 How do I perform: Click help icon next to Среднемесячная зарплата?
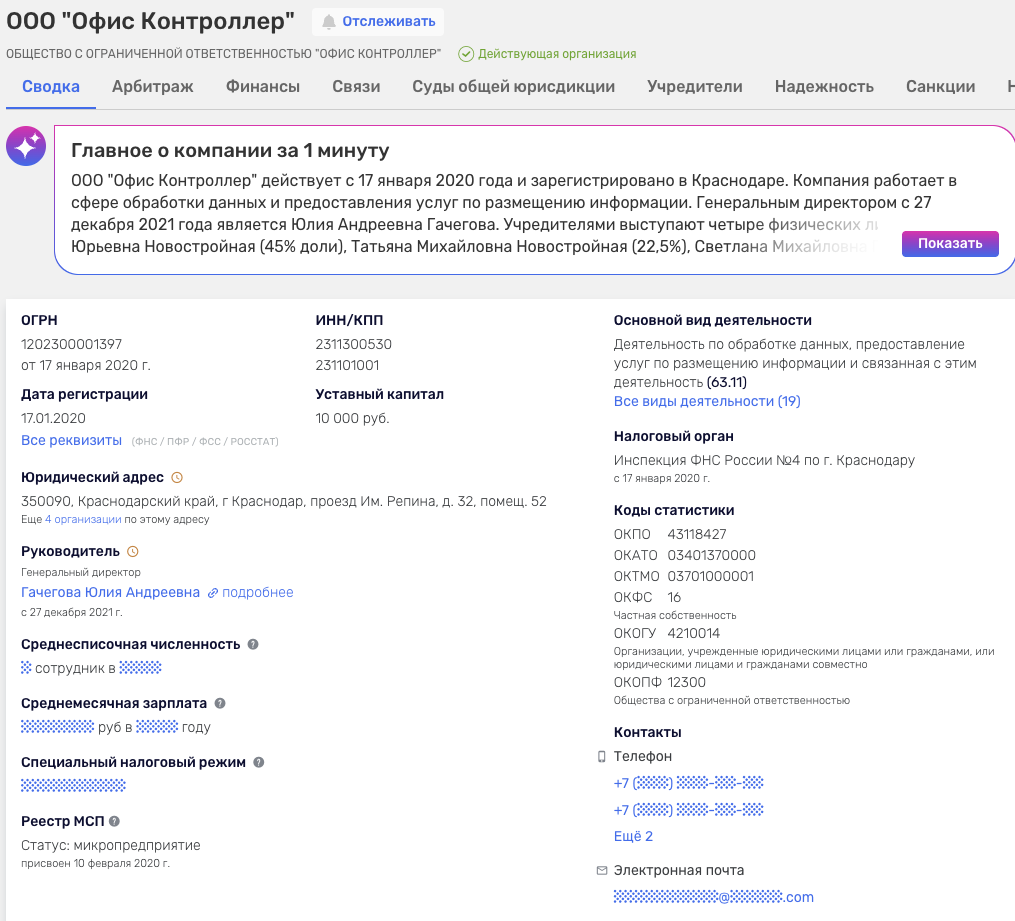coord(220,703)
